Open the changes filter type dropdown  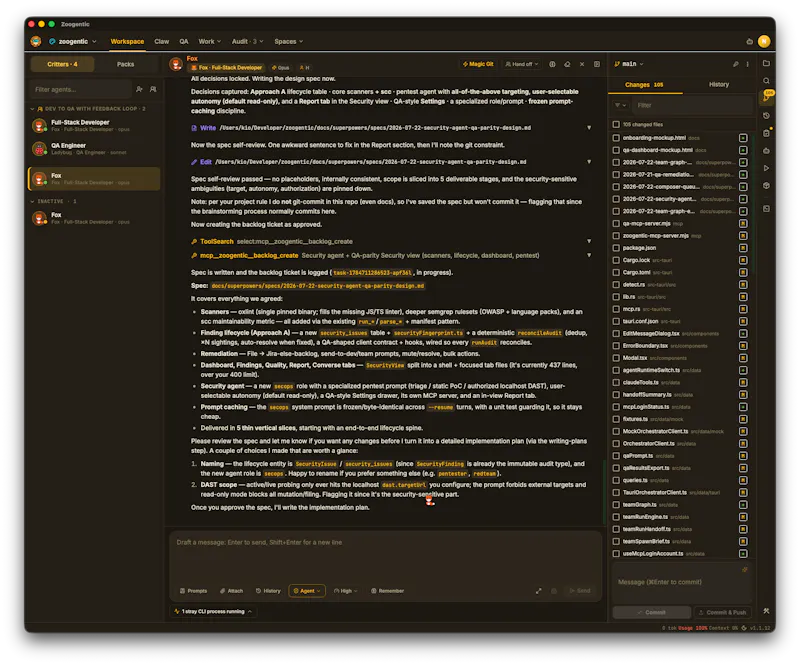620,106
